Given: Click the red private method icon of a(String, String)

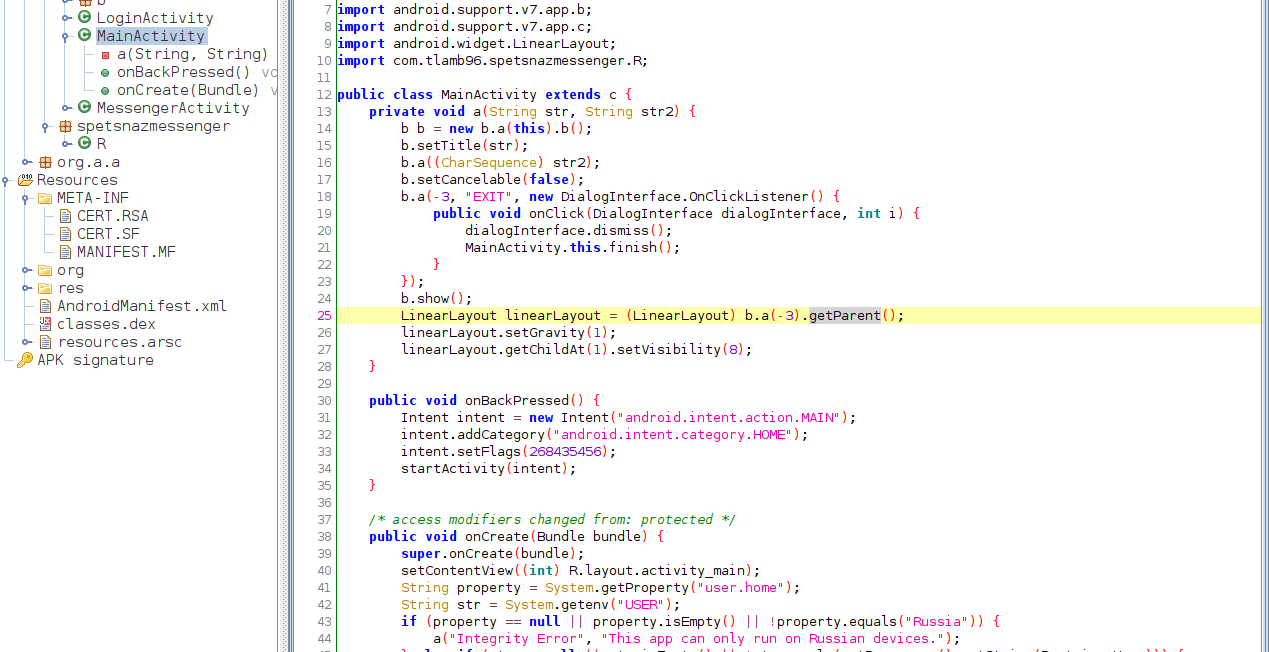Looking at the screenshot, I should click(x=106, y=55).
